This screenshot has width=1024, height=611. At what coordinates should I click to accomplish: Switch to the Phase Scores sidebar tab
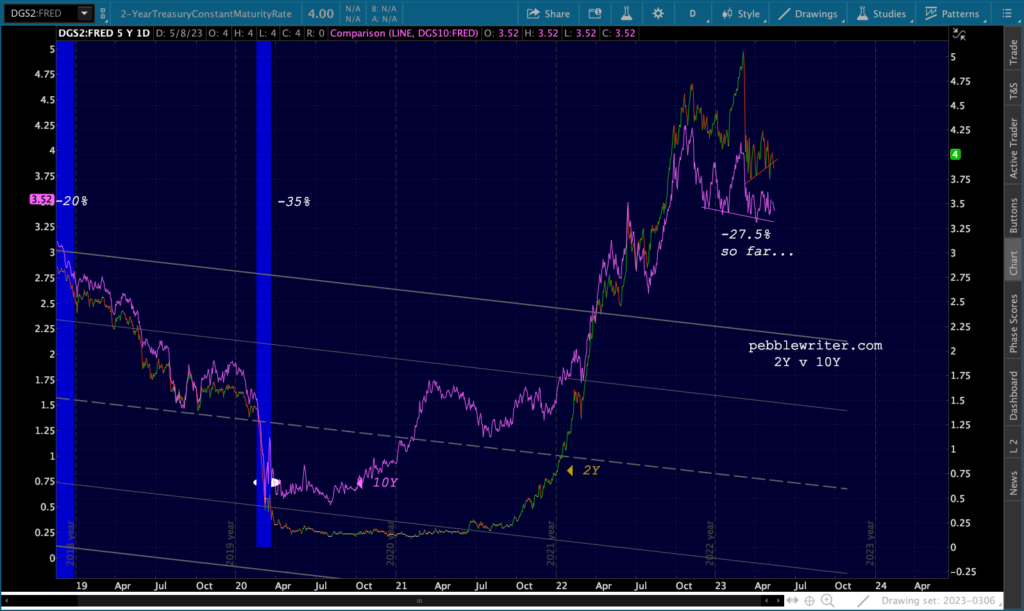1014,323
